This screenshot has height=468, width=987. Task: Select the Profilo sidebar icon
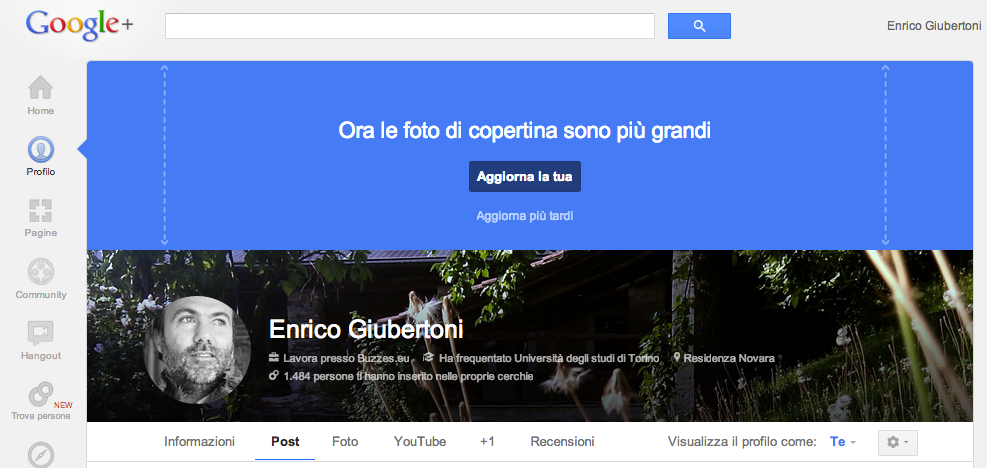[x=40, y=149]
